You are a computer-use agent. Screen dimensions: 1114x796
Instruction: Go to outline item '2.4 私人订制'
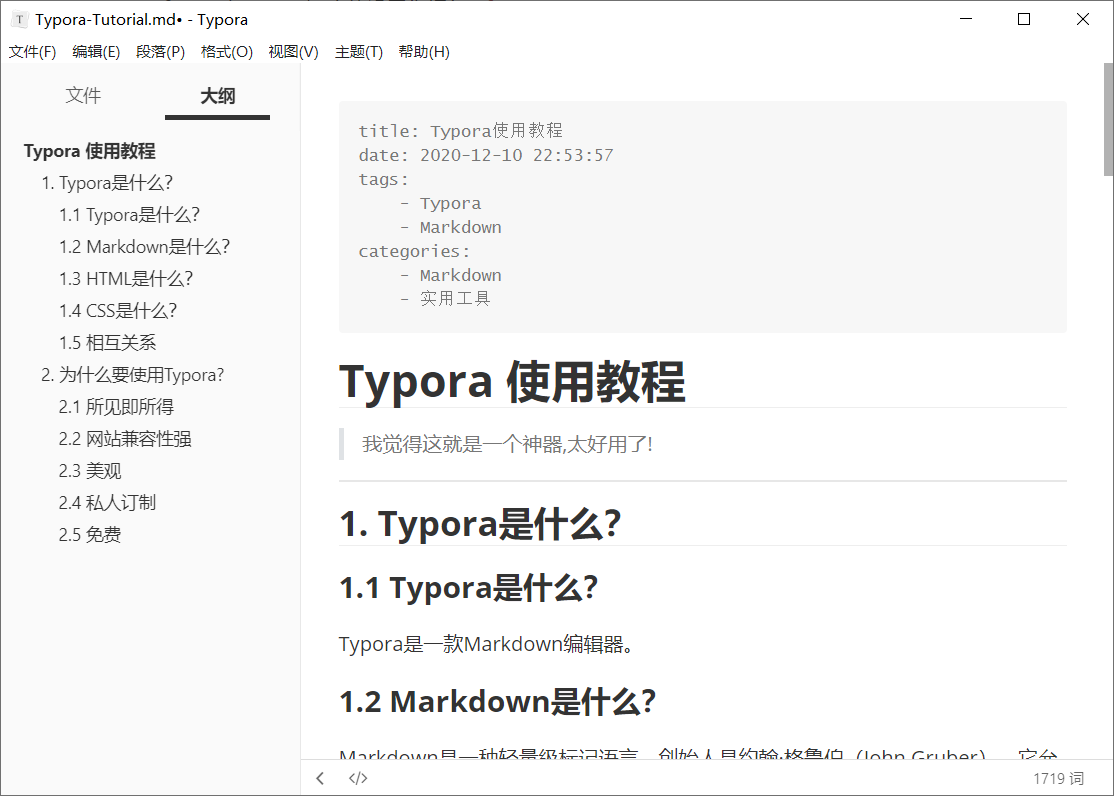pyautogui.click(x=107, y=503)
